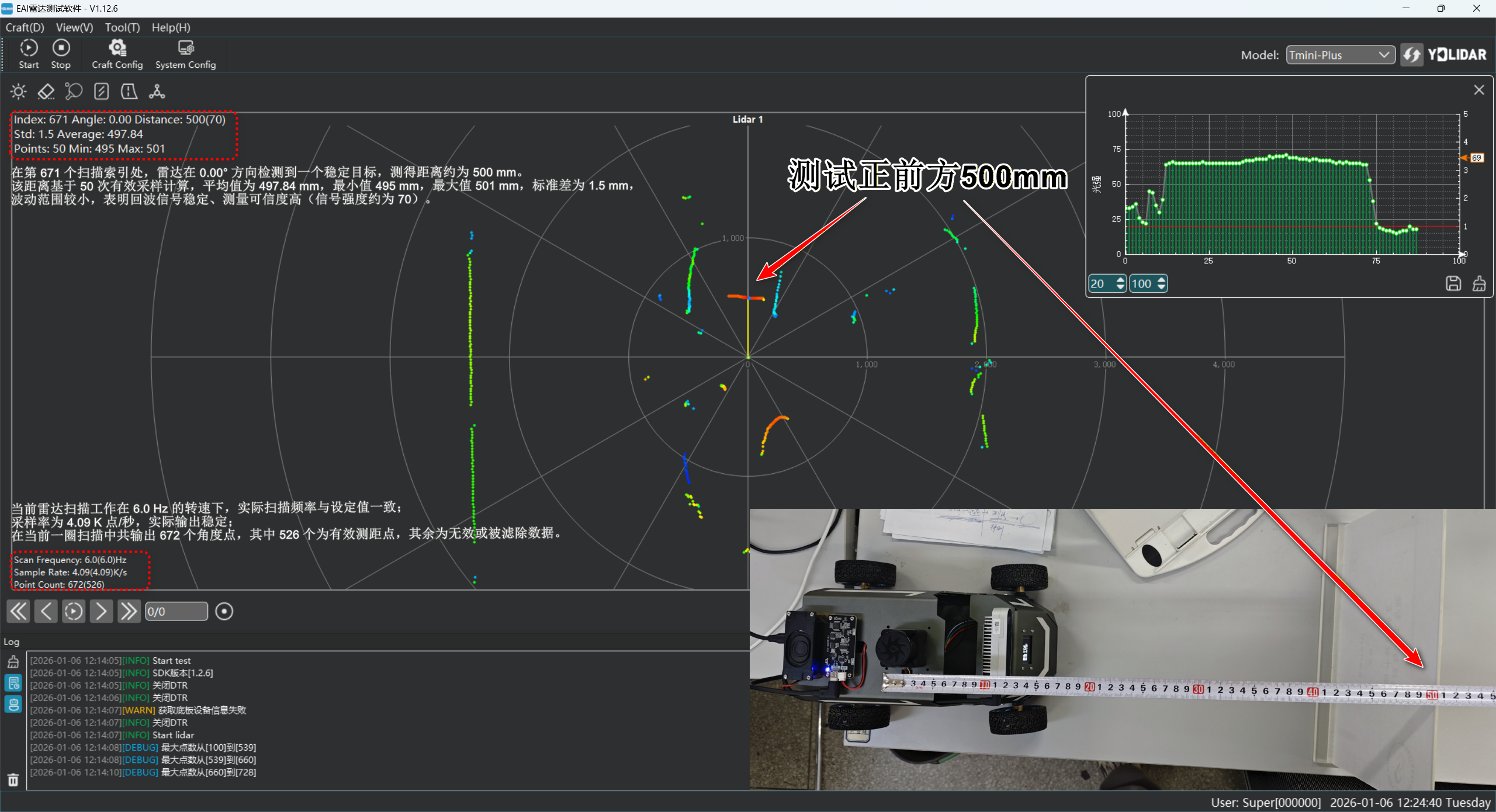Save the intensity chart

[x=1453, y=284]
